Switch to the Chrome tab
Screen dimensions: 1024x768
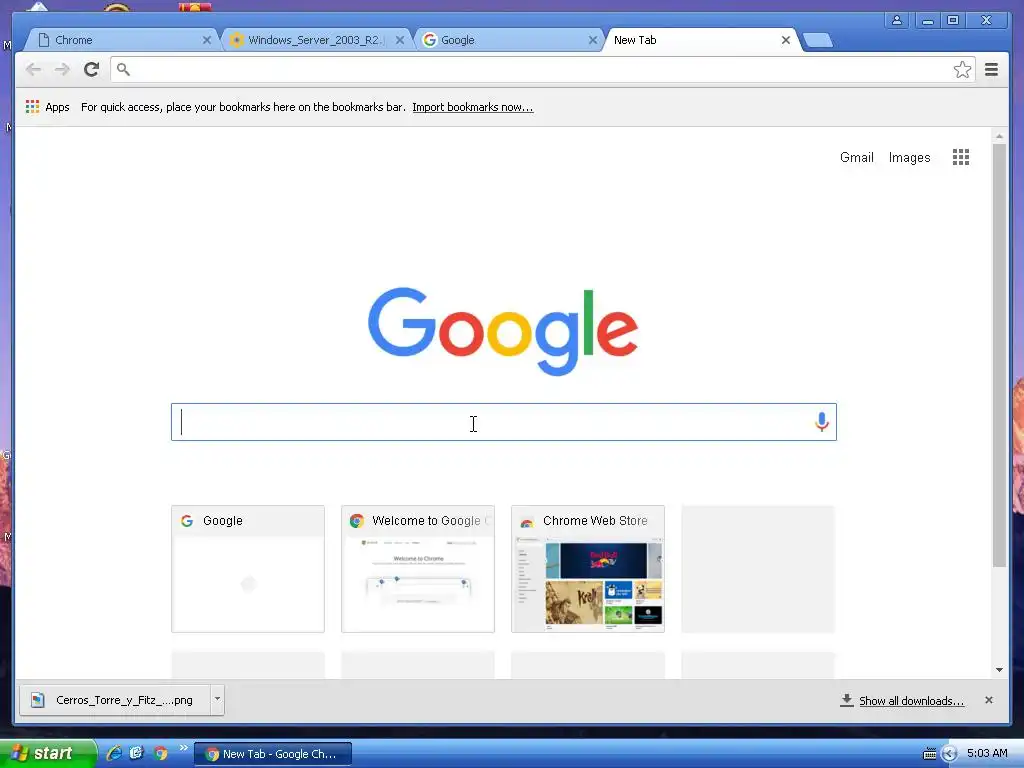121,40
